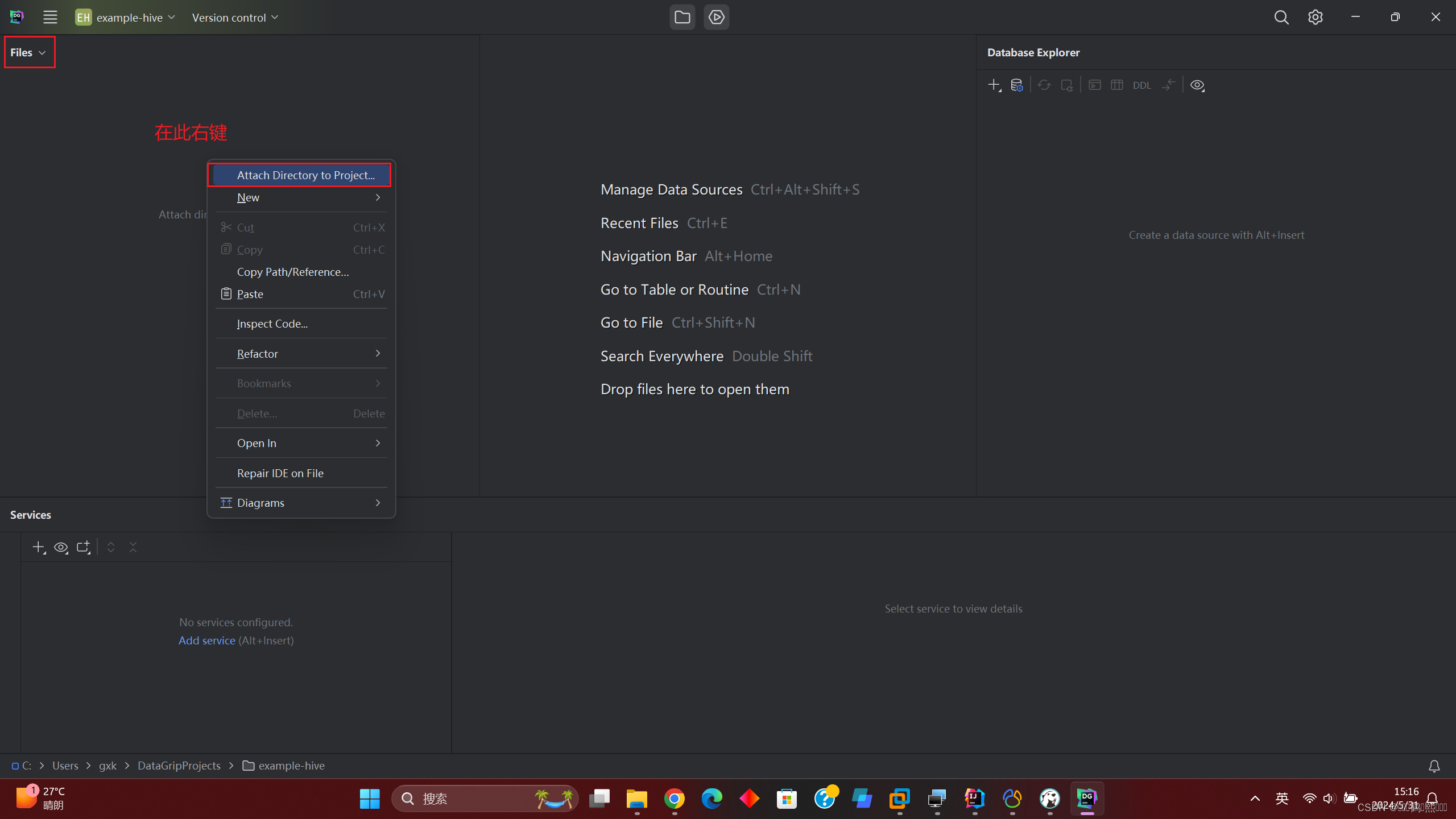This screenshot has width=1456, height=819.
Task: Toggle Database Explorer view options eye
Action: click(1197, 85)
